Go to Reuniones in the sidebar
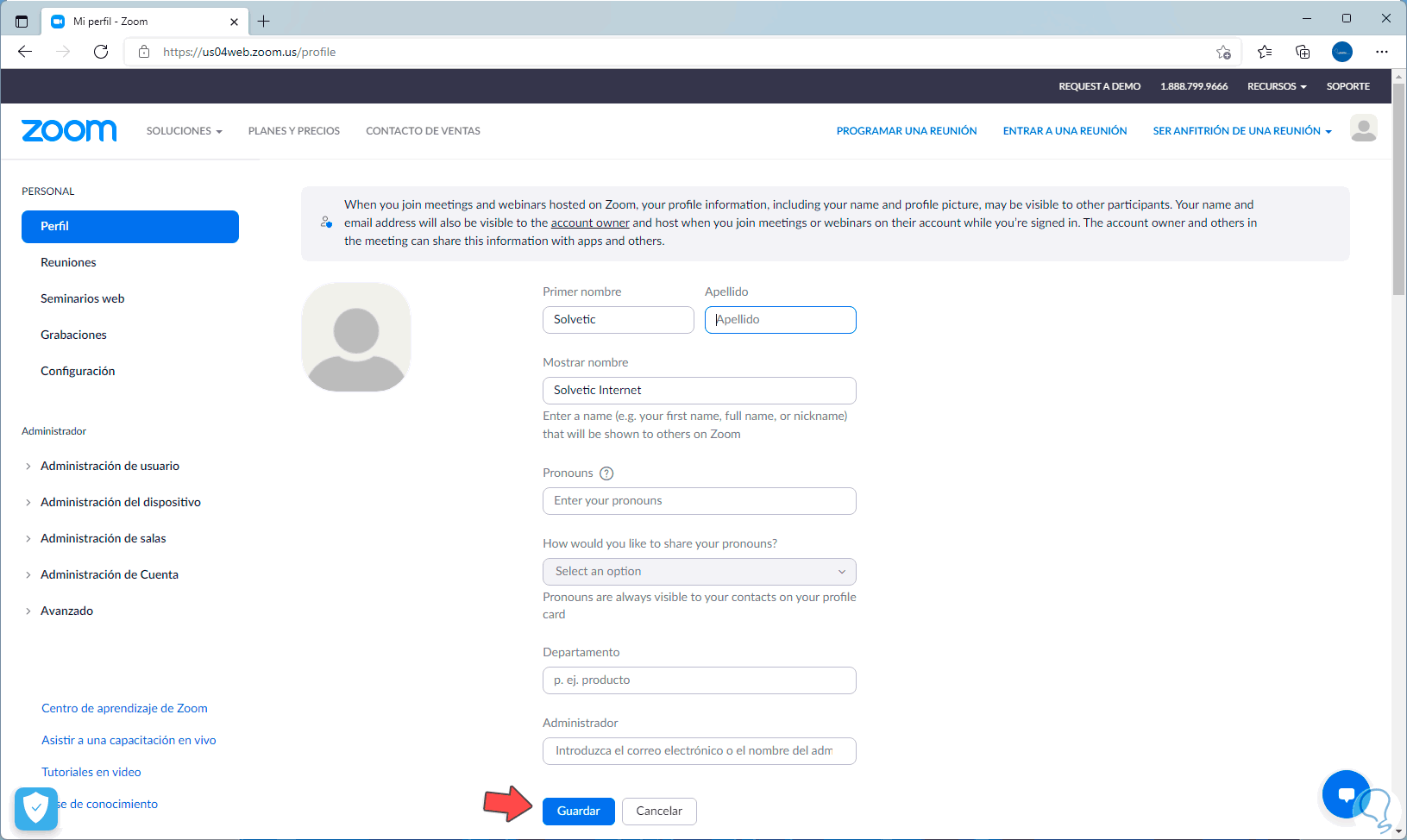This screenshot has width=1407, height=840. click(x=68, y=263)
